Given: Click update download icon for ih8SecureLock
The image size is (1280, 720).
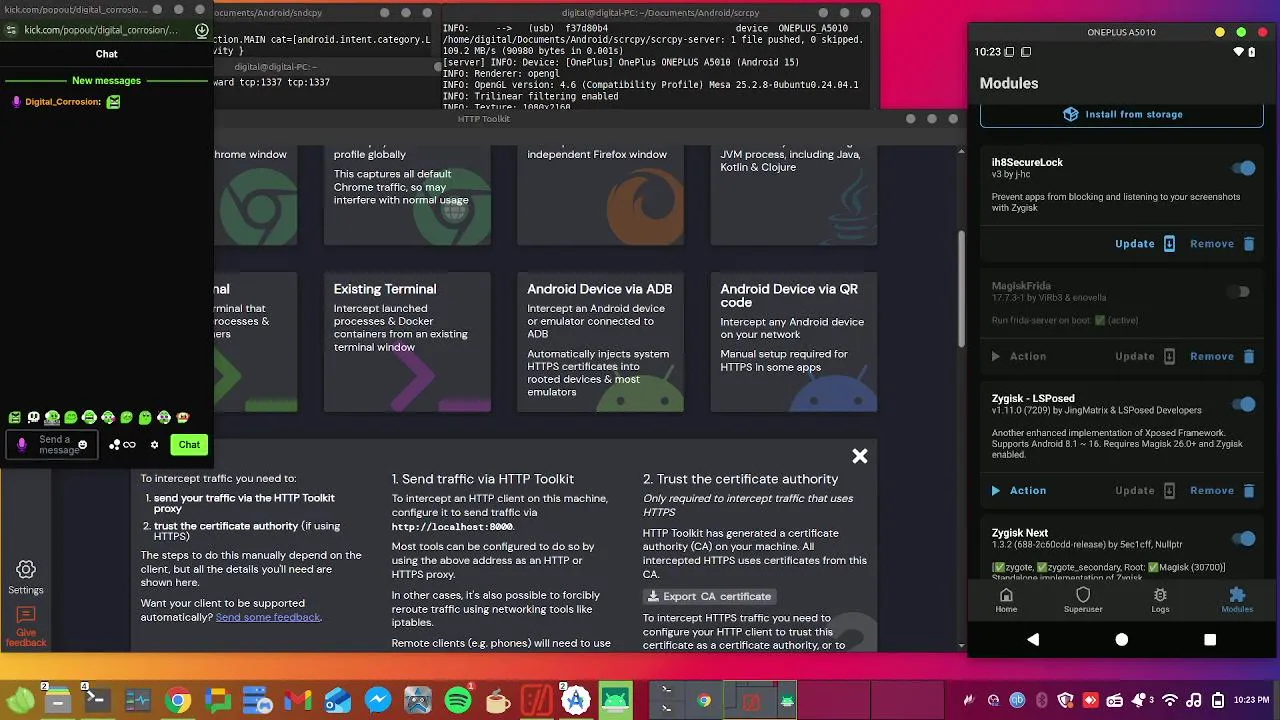Looking at the screenshot, I should coord(1169,244).
